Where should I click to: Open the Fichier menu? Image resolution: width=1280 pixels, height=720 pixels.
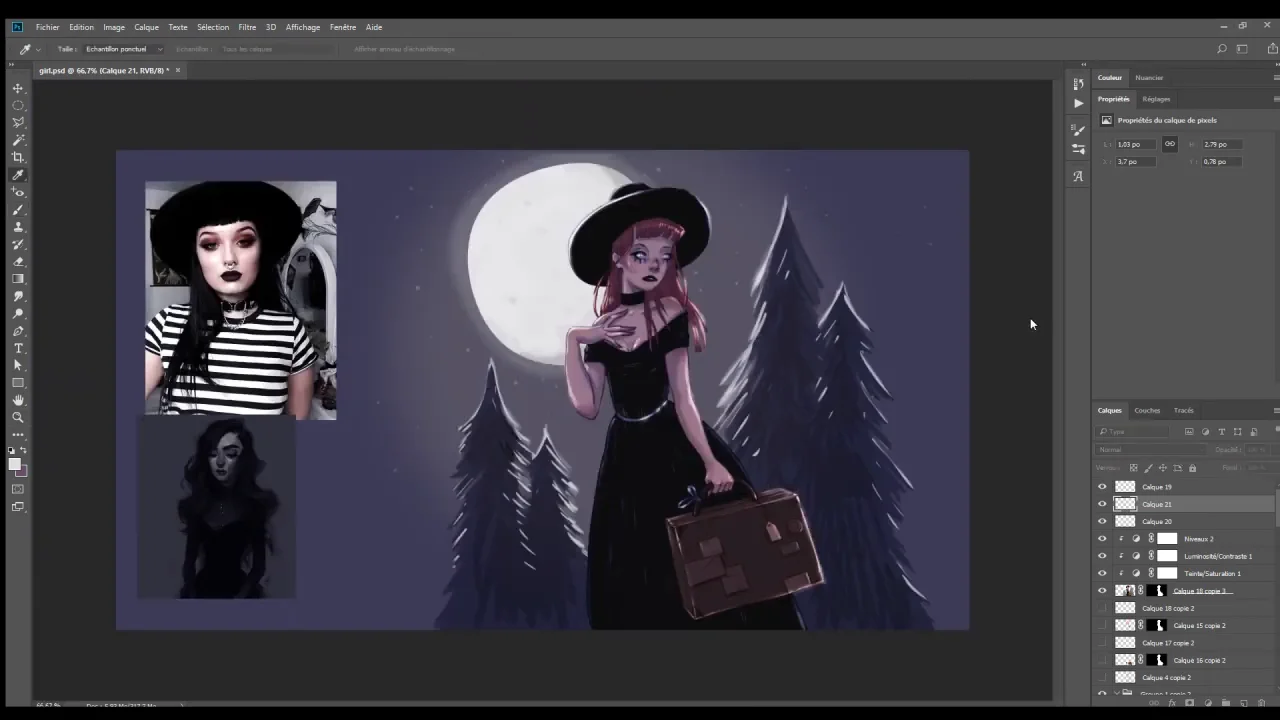click(47, 27)
